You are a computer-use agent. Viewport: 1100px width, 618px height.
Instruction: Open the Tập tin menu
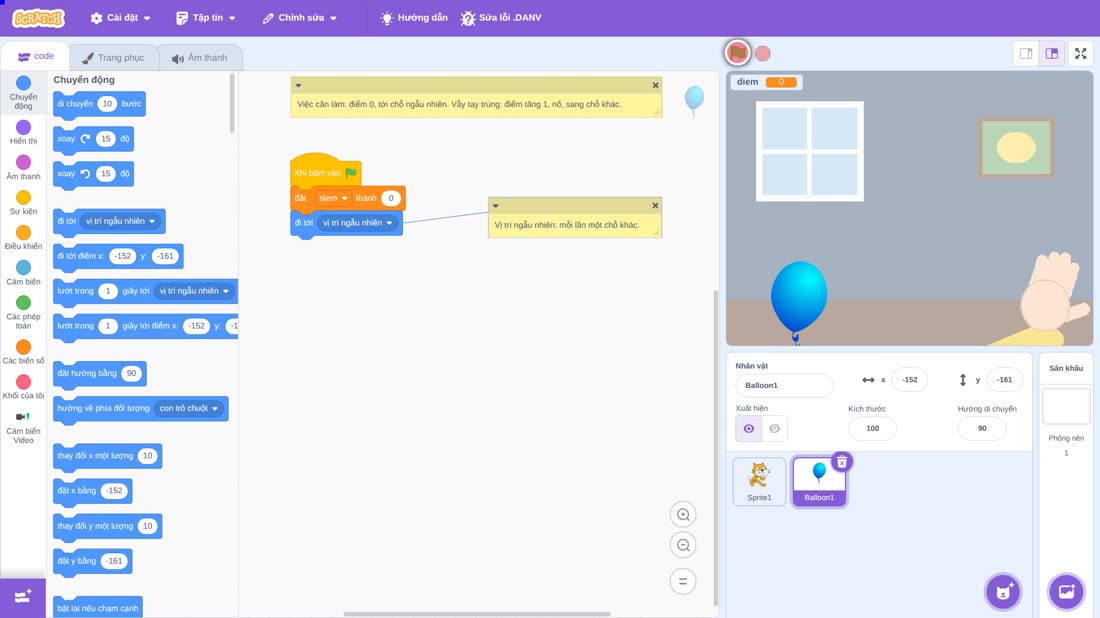tap(206, 18)
